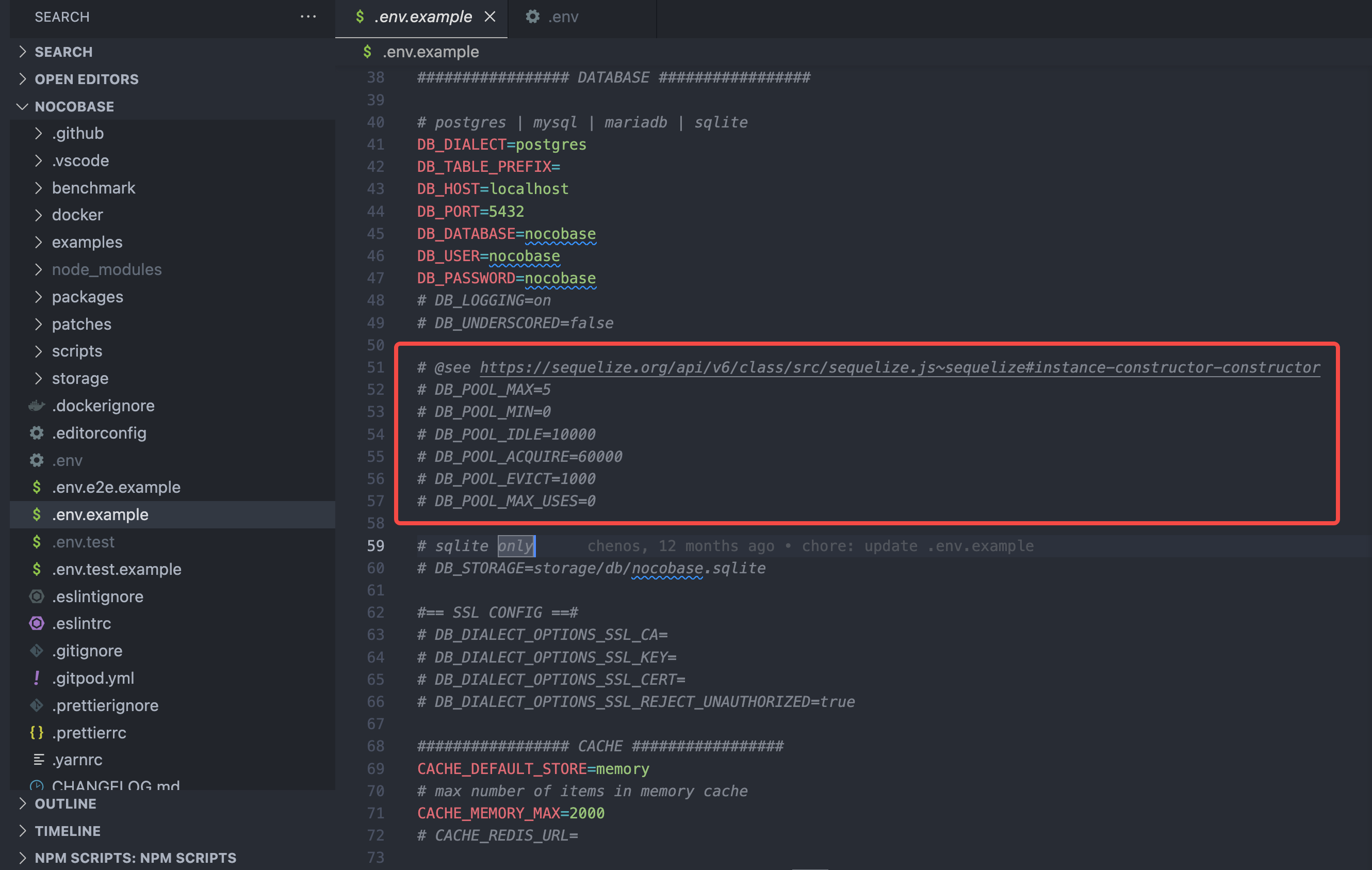Open the .eslintrc file via its icon

point(37,623)
